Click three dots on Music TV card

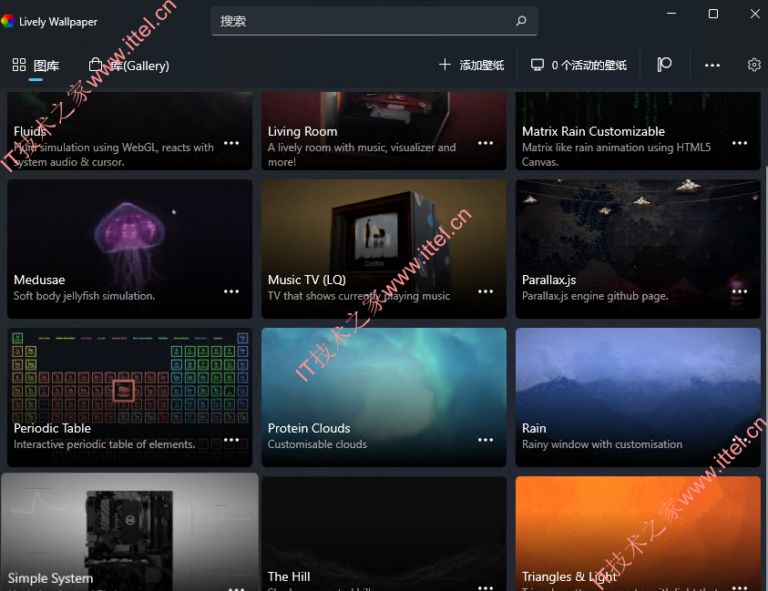(x=486, y=292)
